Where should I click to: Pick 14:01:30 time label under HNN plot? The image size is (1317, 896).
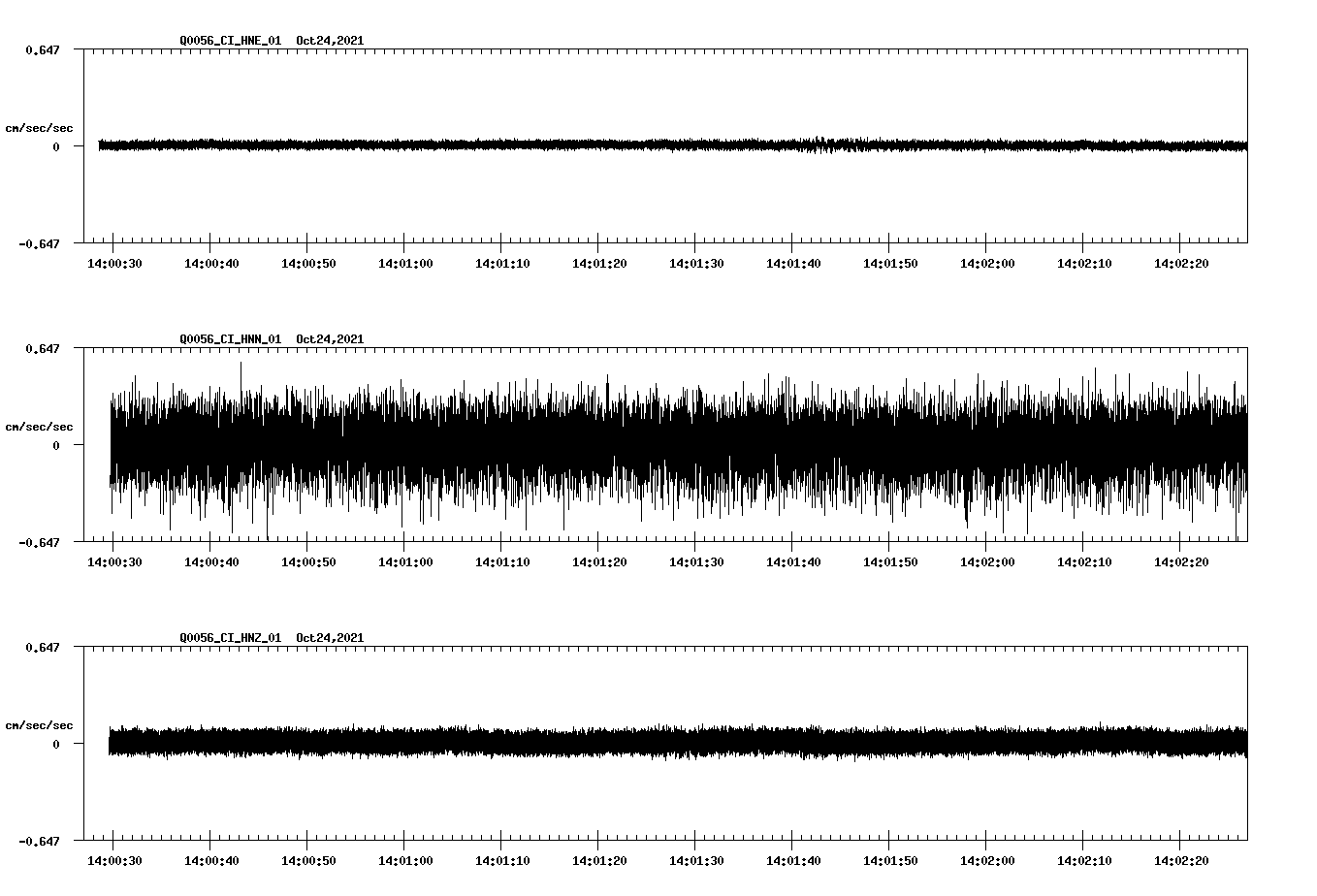click(696, 562)
